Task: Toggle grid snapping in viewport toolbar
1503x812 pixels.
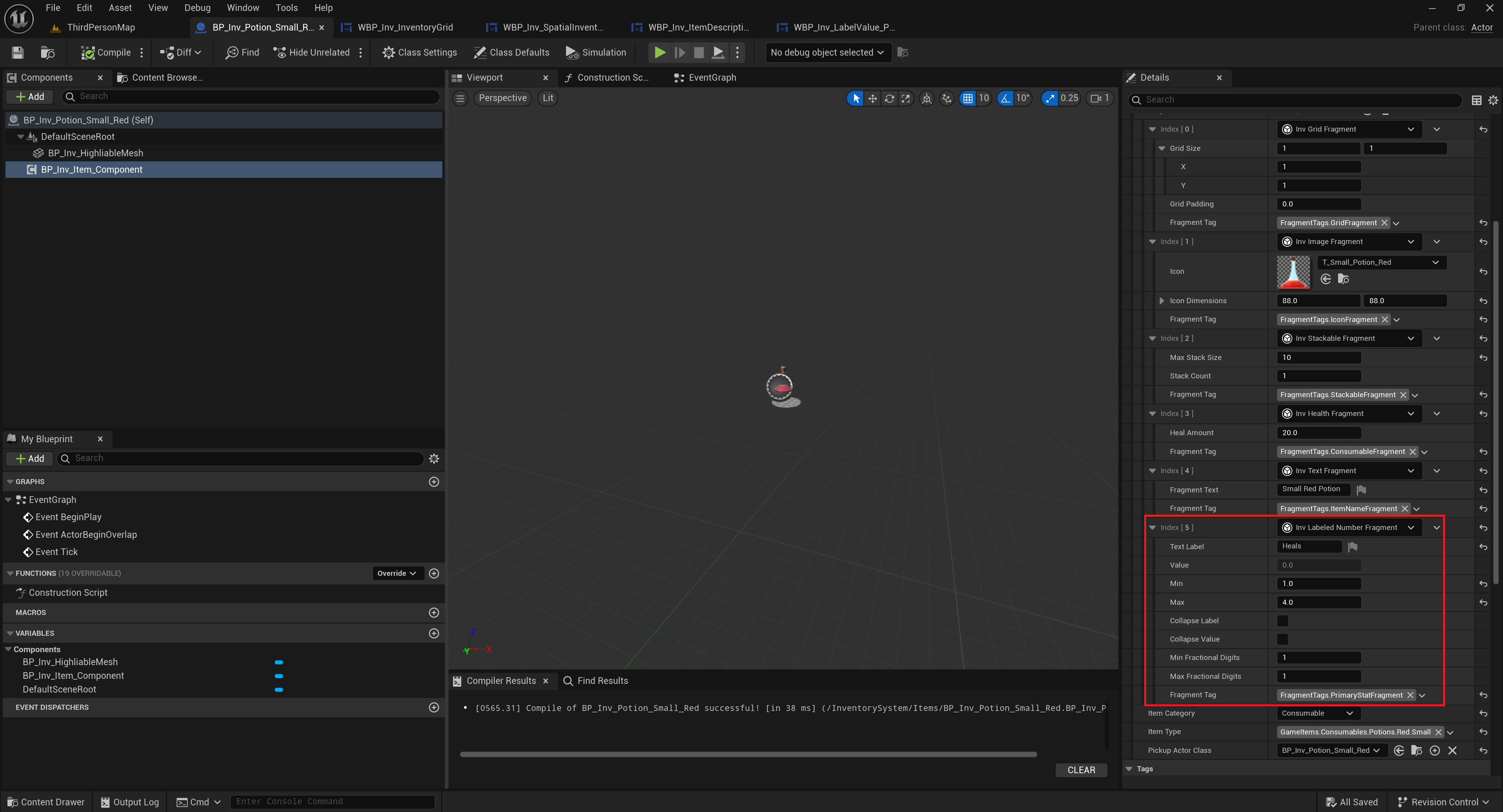Action: point(968,99)
